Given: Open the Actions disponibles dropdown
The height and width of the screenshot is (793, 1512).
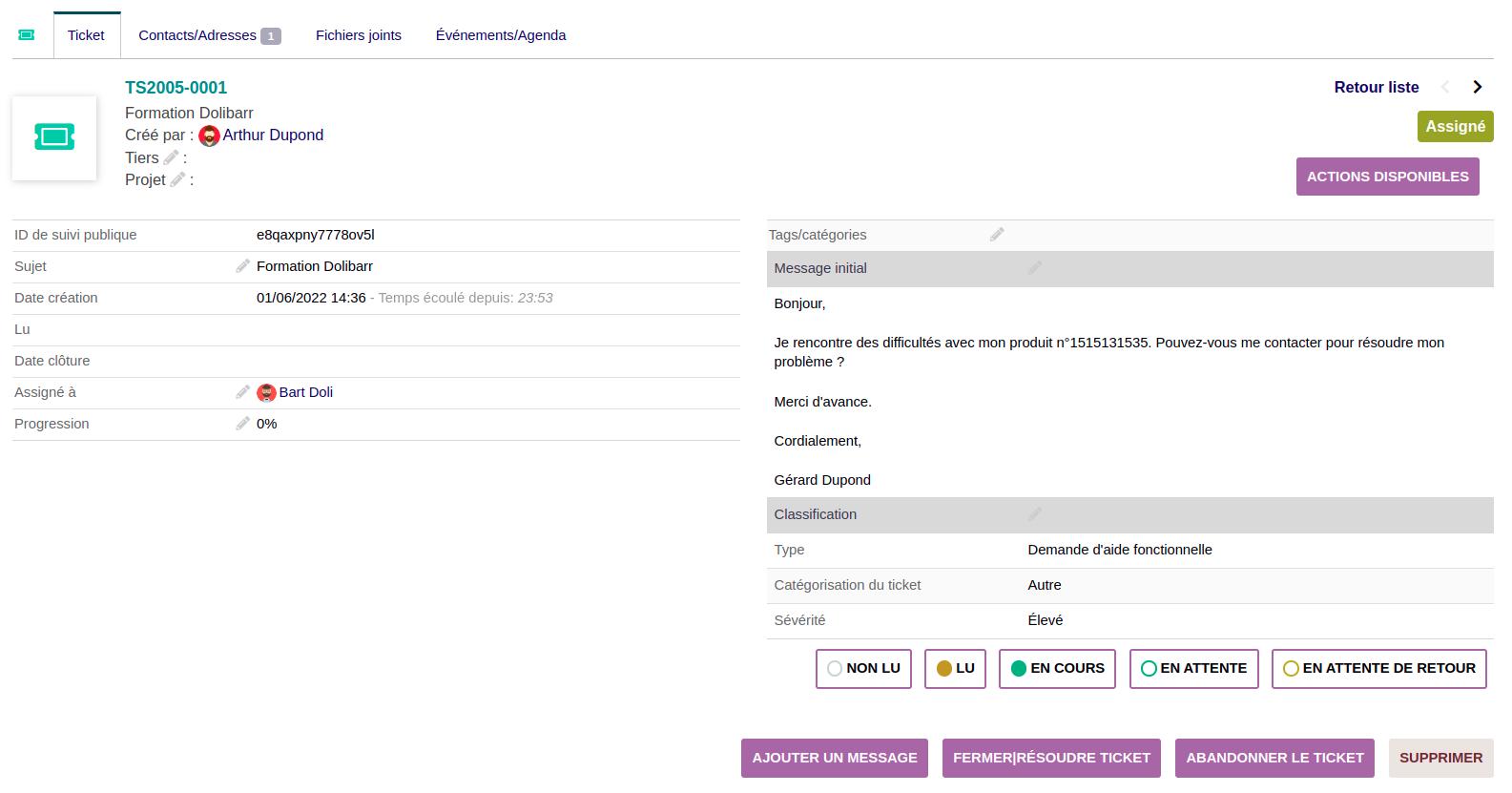Looking at the screenshot, I should pyautogui.click(x=1388, y=177).
